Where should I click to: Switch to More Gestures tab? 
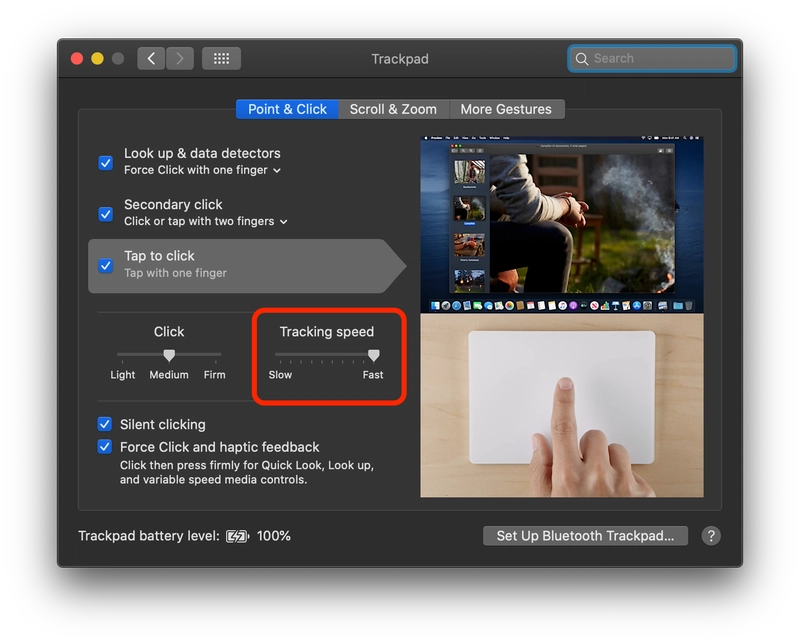(507, 109)
